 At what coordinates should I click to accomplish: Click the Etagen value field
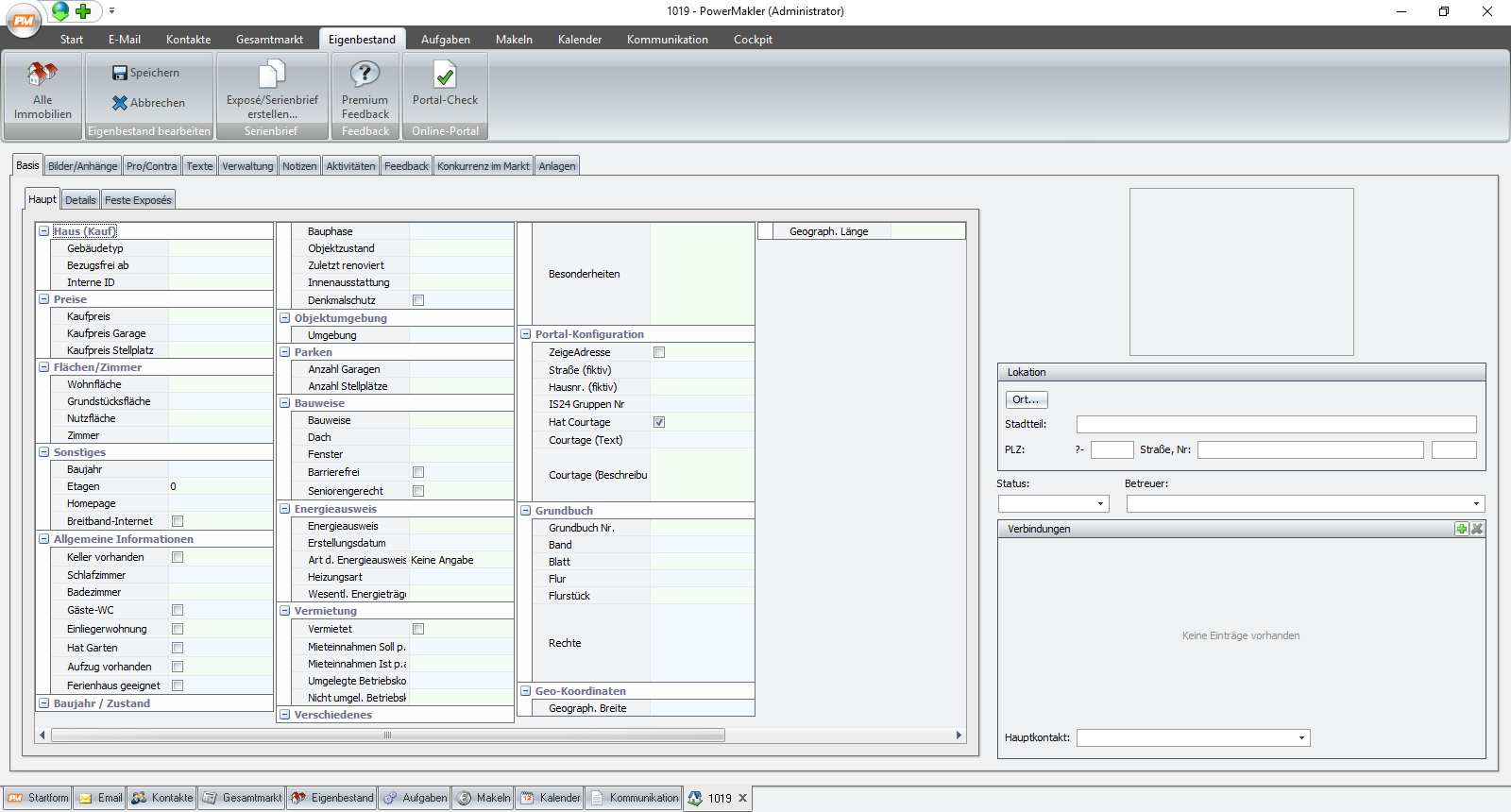coord(220,486)
